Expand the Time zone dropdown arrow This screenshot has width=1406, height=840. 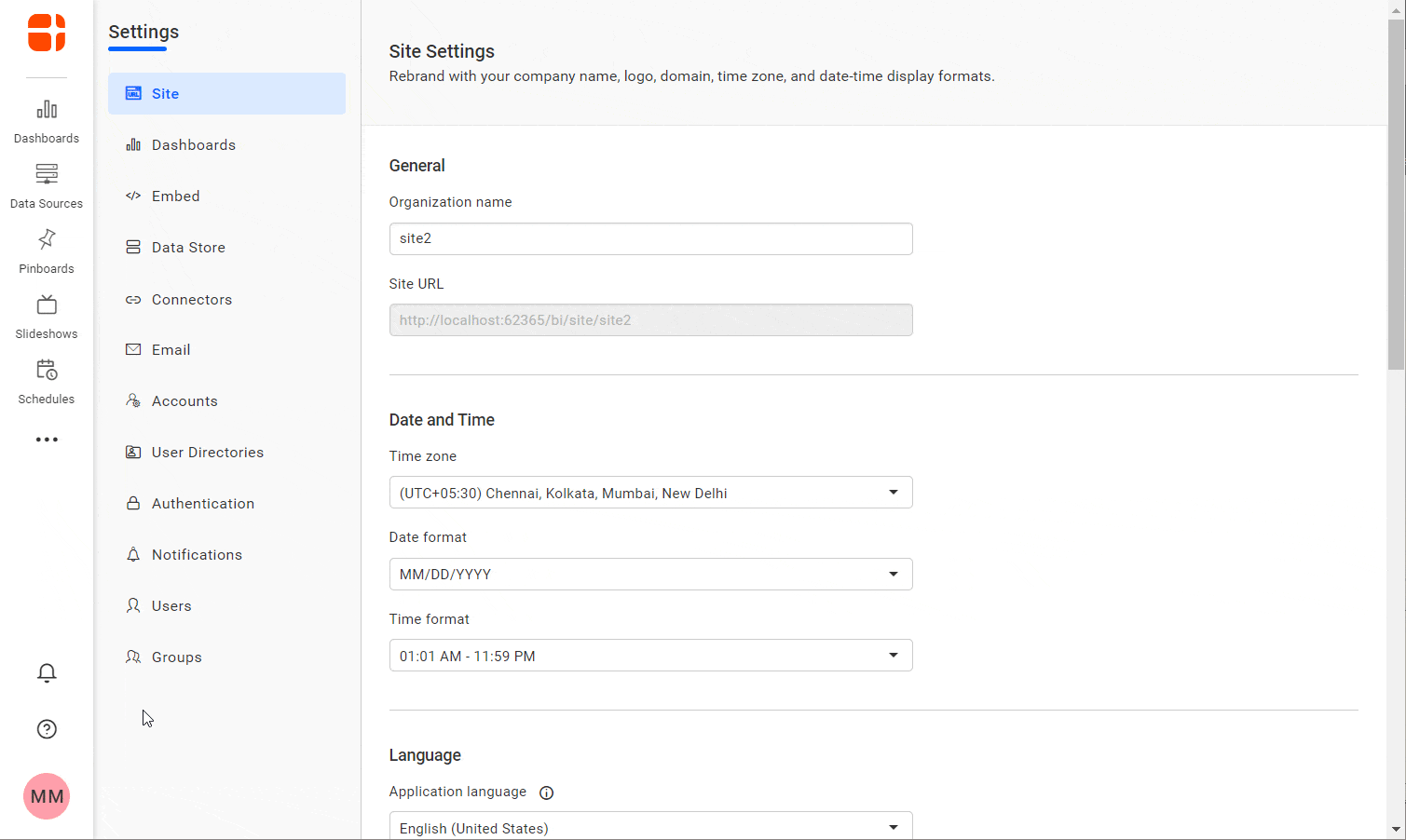pos(894,493)
